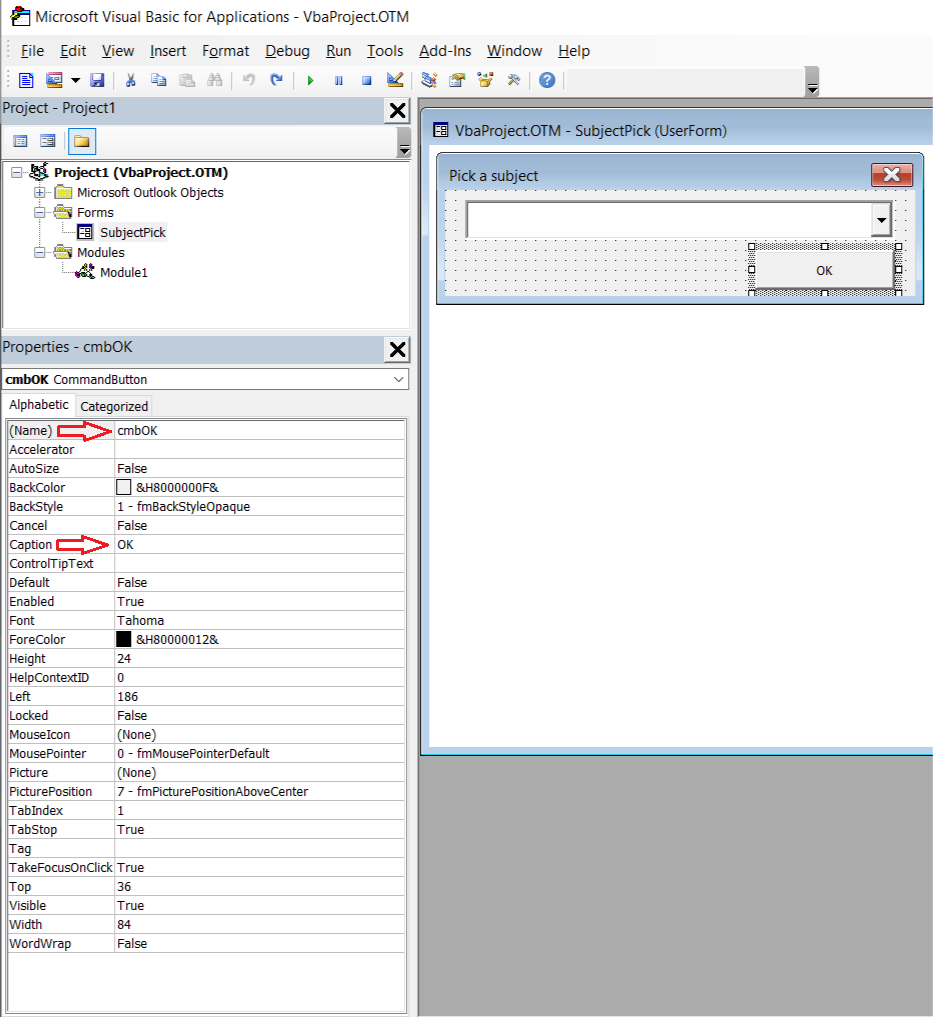The height and width of the screenshot is (1017, 933).
Task: Select the Caption property value OK
Action: click(x=260, y=545)
